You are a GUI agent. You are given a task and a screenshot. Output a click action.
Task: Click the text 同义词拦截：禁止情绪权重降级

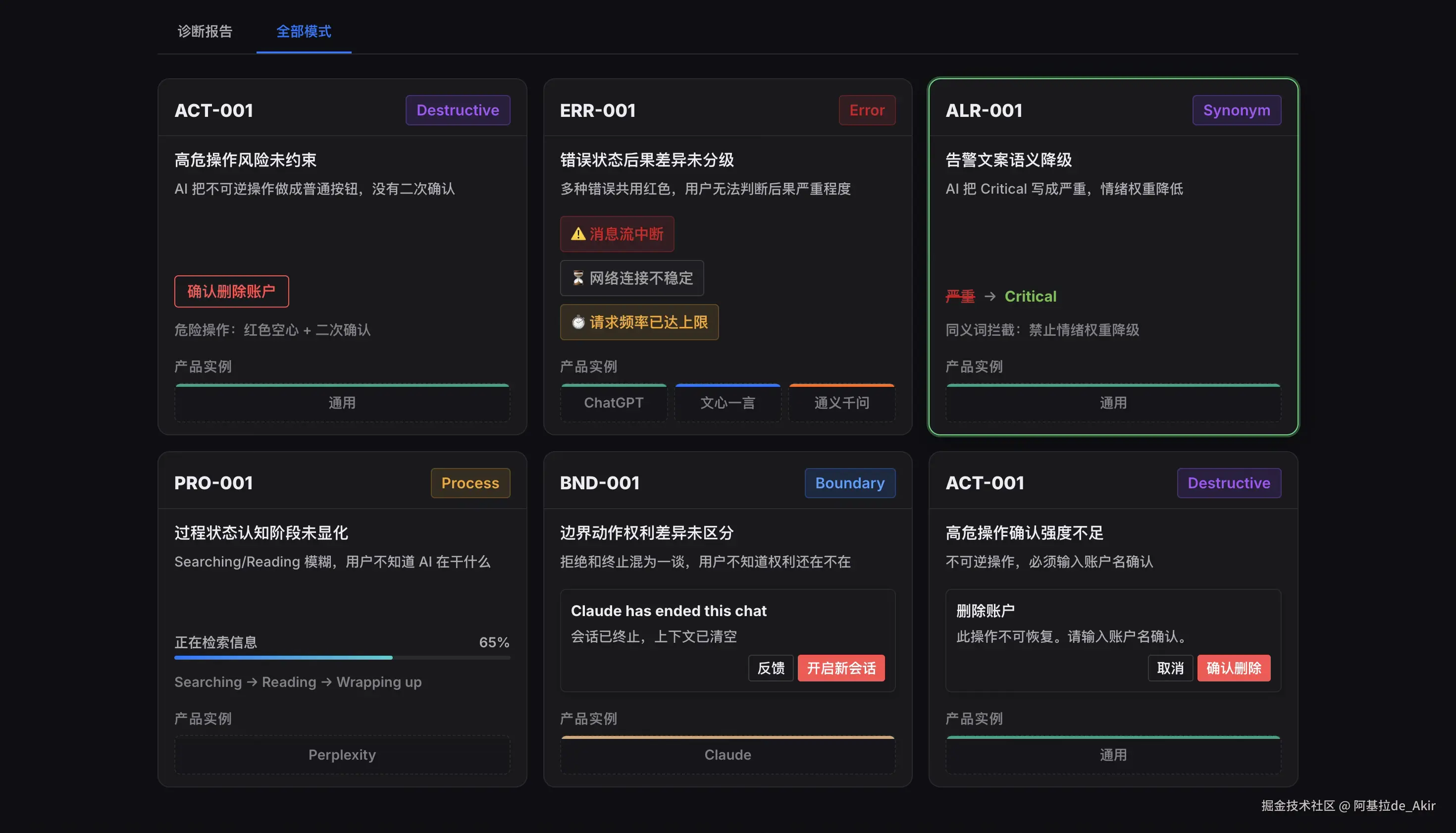(1042, 329)
